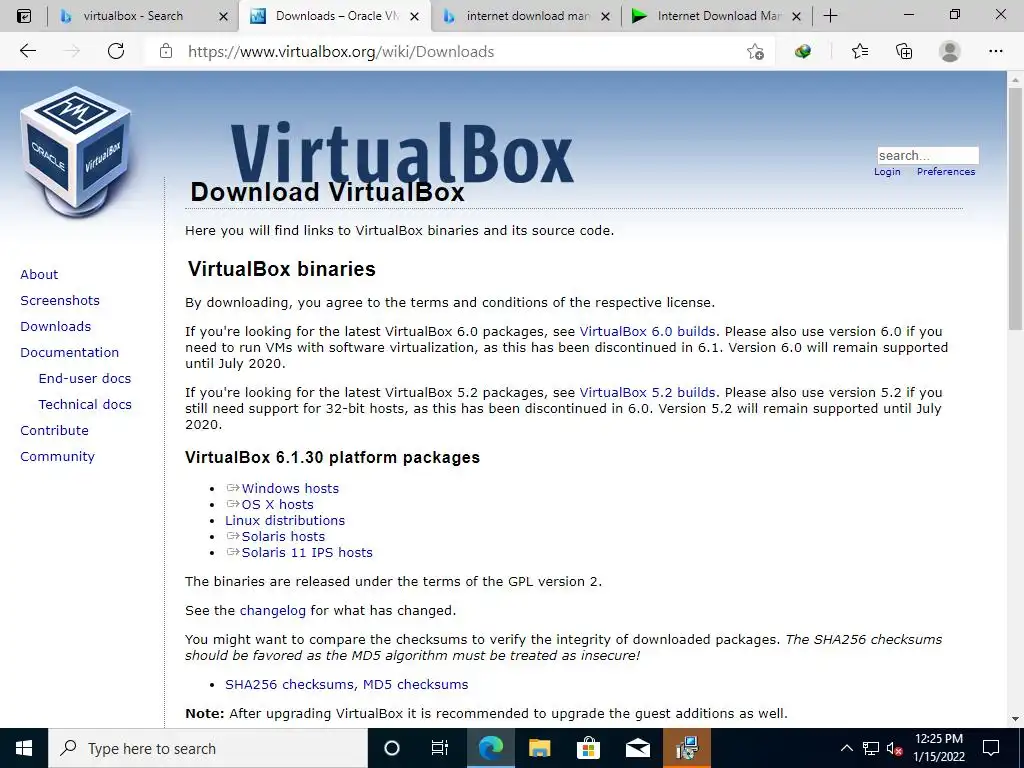The height and width of the screenshot is (768, 1024).
Task: Follow the VirtualBox 5.2 builds link
Action: coord(647,392)
